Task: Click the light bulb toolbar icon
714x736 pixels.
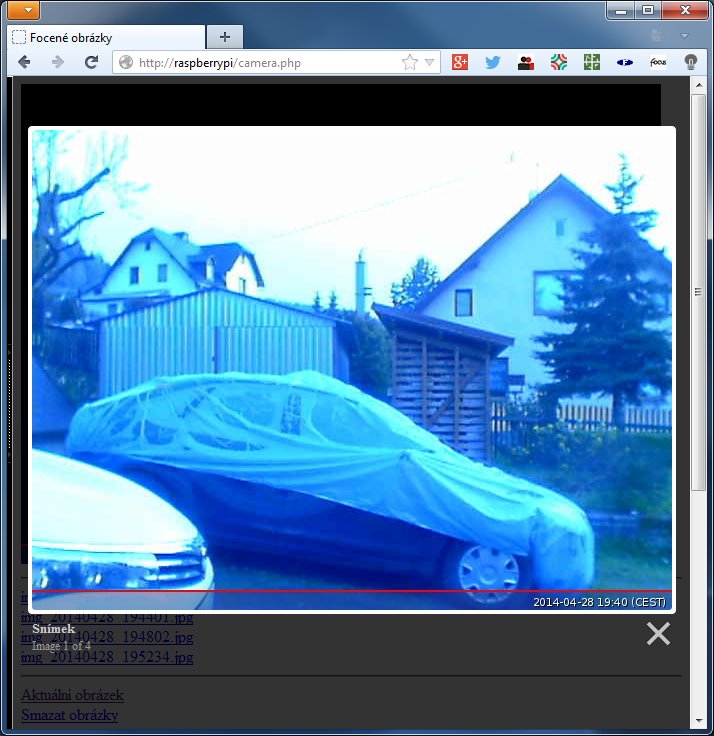Action: point(691,62)
